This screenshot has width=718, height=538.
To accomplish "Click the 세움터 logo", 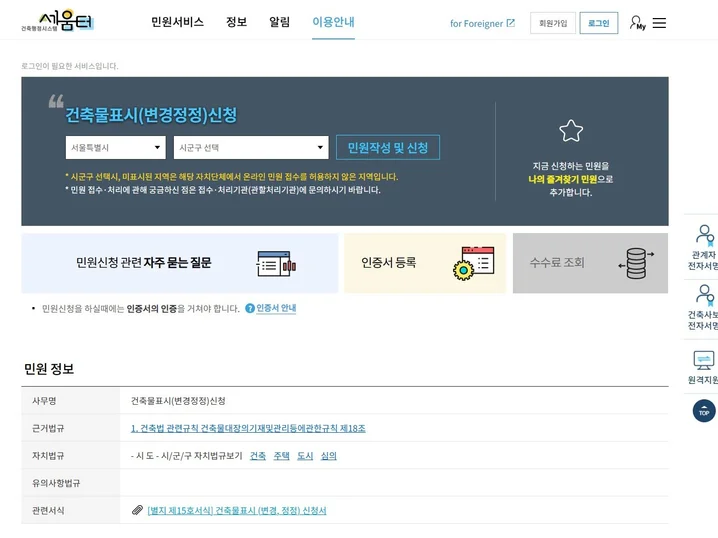I will click(x=62, y=21).
